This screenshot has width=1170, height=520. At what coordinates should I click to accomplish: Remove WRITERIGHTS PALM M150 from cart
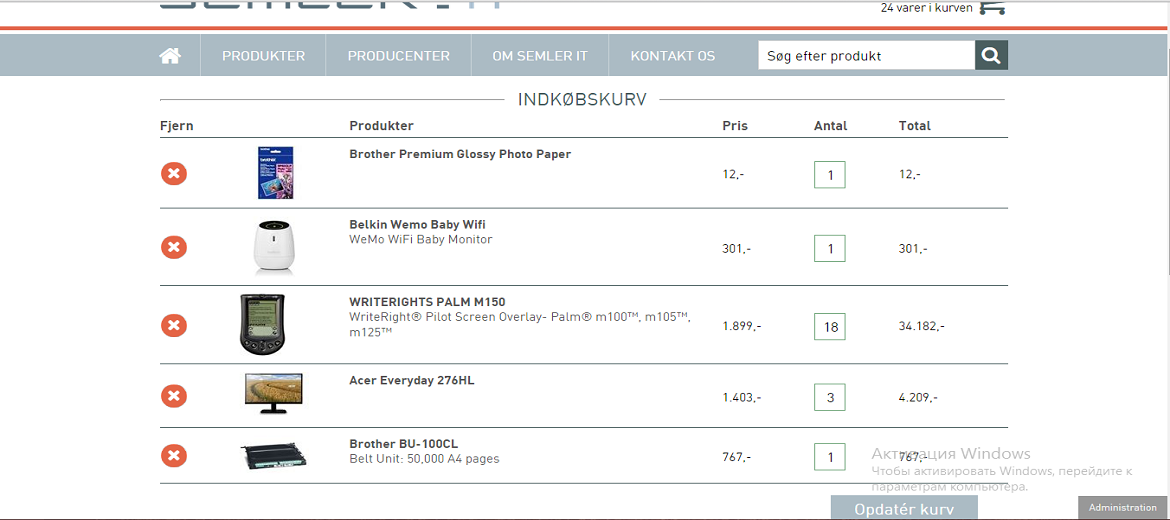[174, 326]
